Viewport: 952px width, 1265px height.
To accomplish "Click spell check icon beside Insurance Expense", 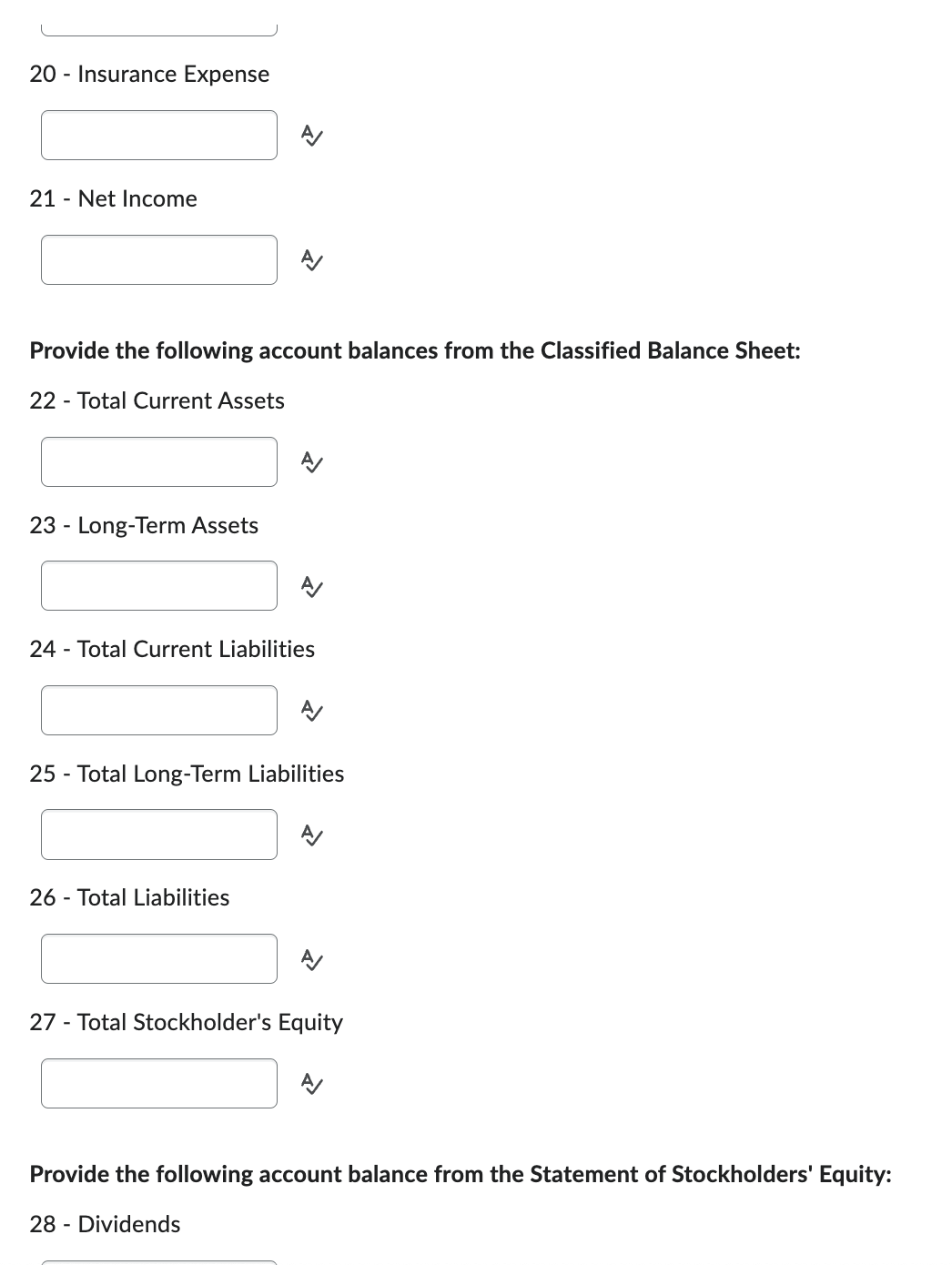I will pyautogui.click(x=310, y=135).
